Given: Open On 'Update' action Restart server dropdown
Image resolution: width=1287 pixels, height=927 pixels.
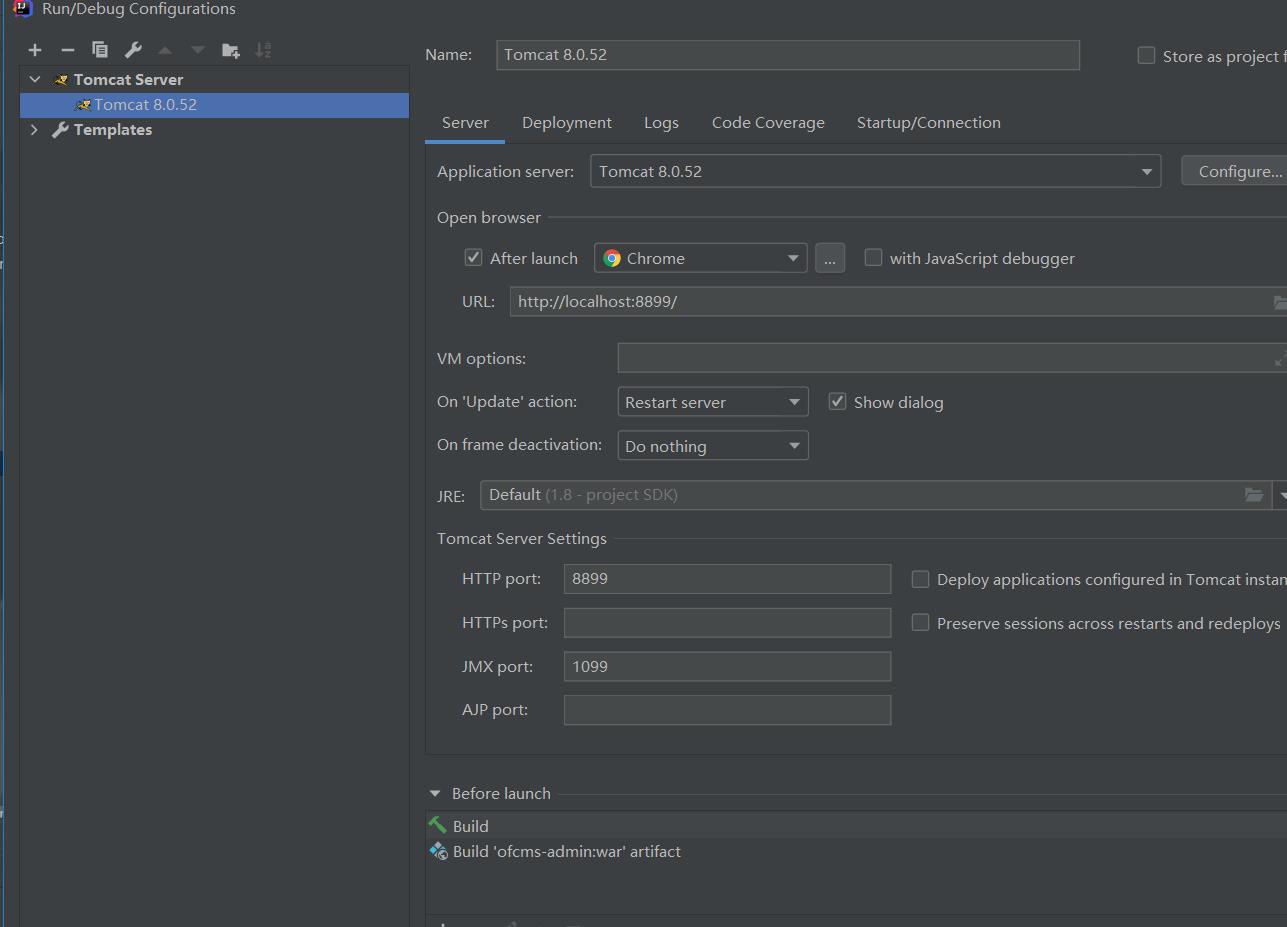Looking at the screenshot, I should pos(713,402).
